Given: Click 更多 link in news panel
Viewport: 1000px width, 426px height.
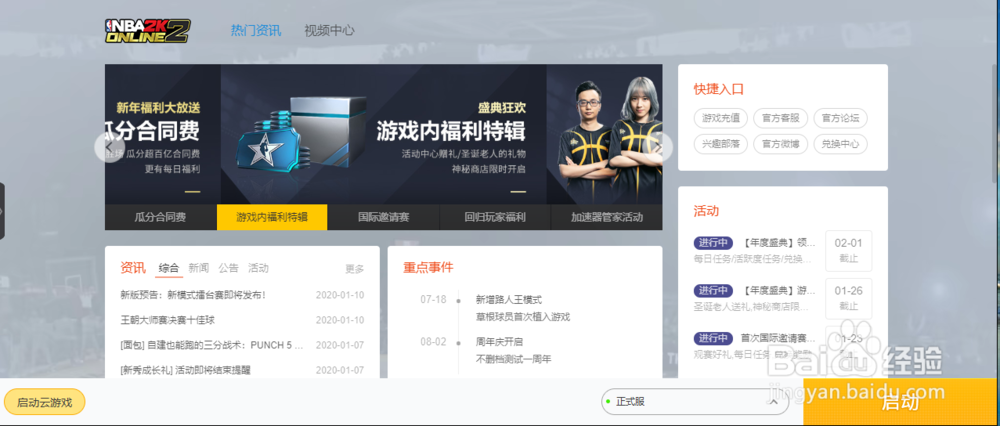Looking at the screenshot, I should click(x=355, y=269).
